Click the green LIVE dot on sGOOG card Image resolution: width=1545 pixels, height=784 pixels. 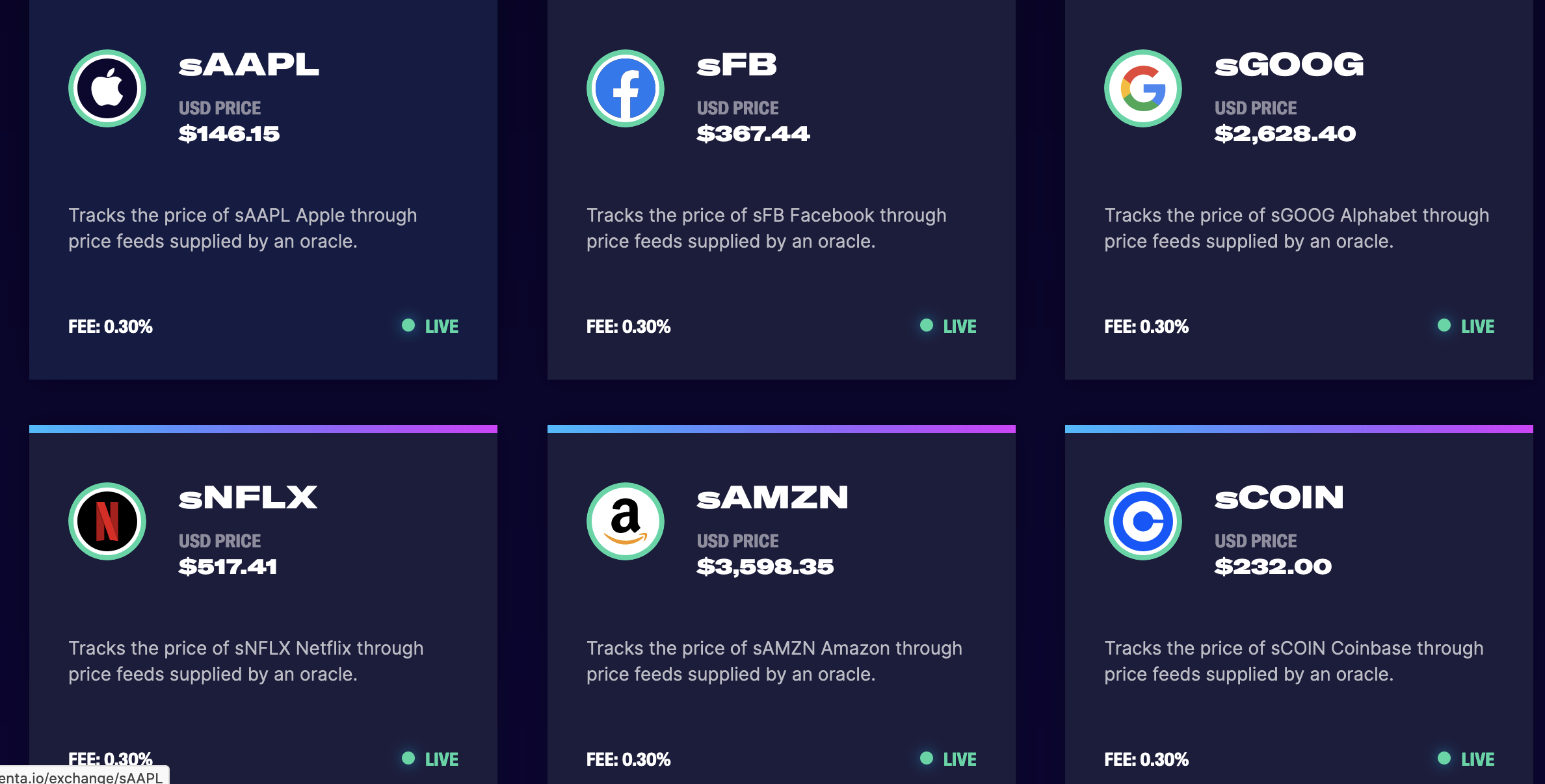point(1444,325)
